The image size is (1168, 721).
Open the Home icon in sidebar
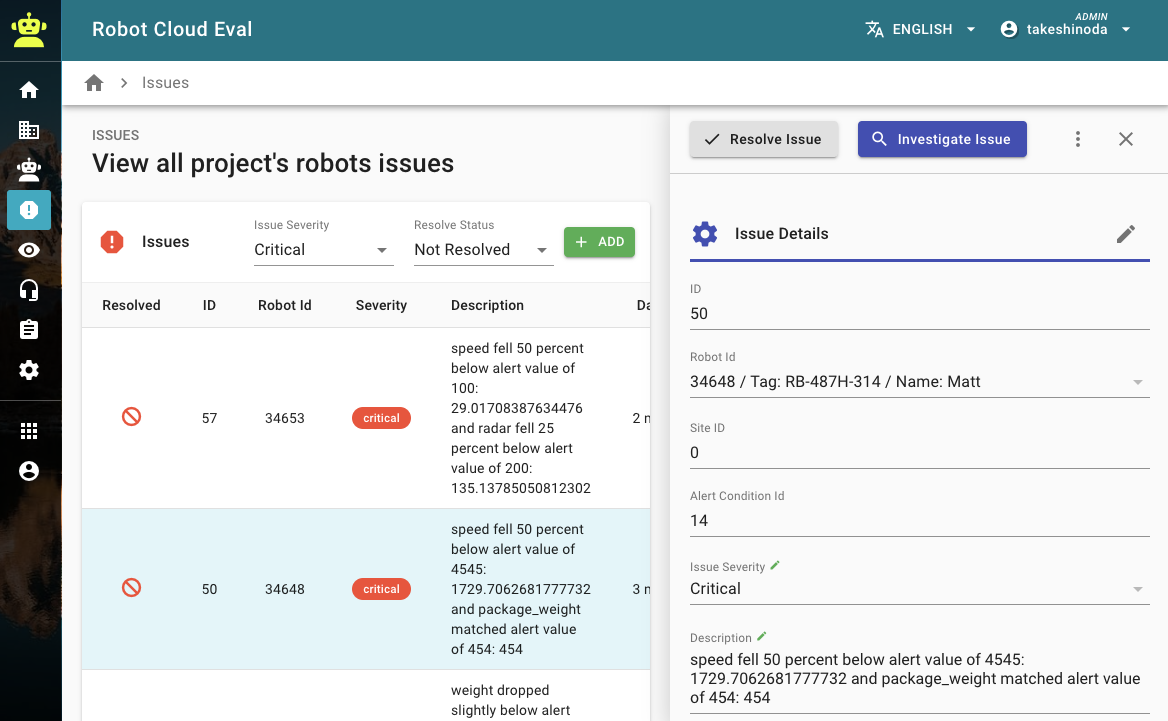click(29, 90)
